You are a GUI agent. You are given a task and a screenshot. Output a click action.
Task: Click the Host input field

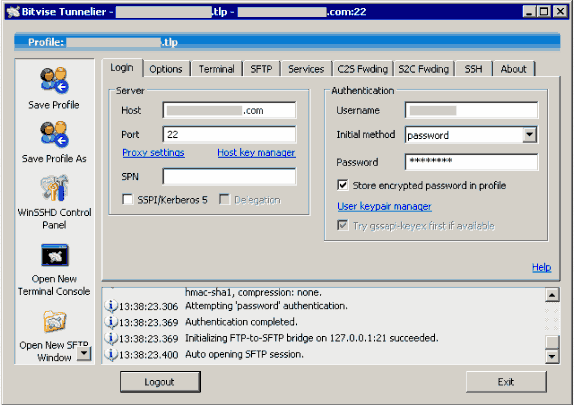[x=229, y=110]
